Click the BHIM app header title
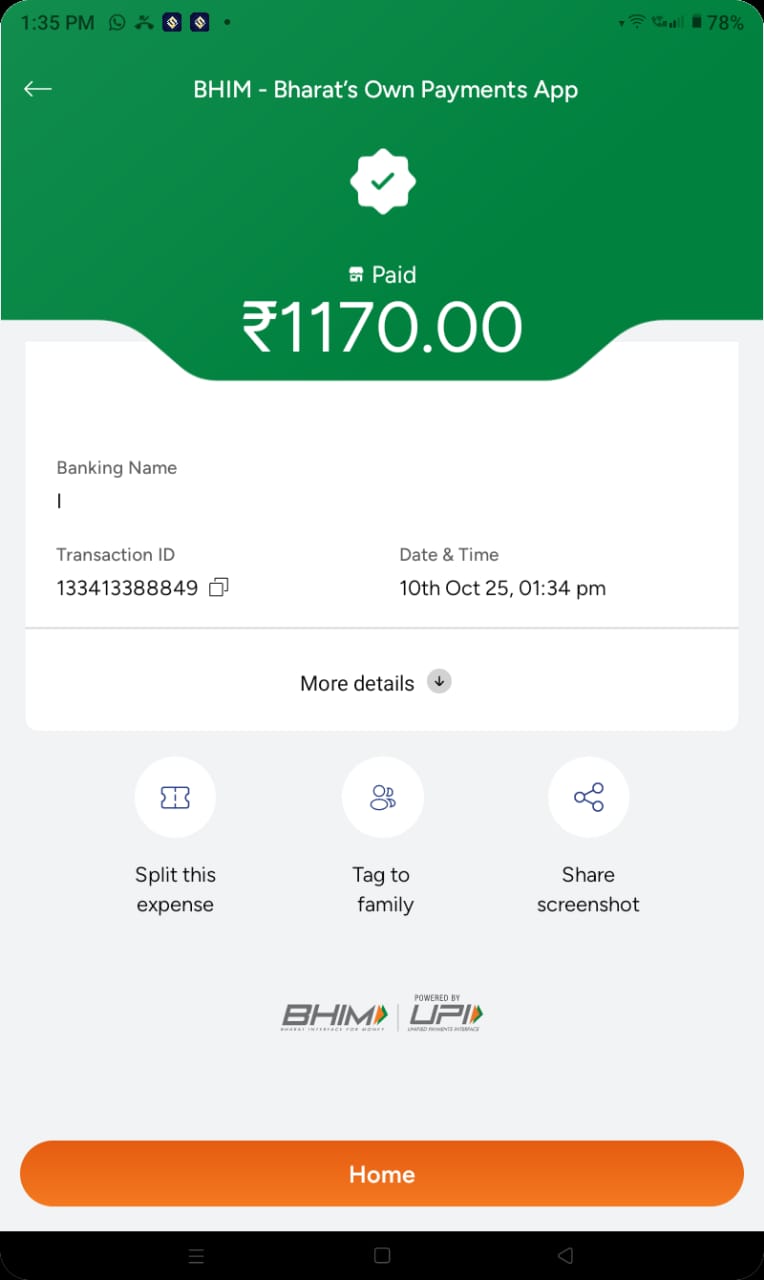The height and width of the screenshot is (1280, 764). pos(385,89)
